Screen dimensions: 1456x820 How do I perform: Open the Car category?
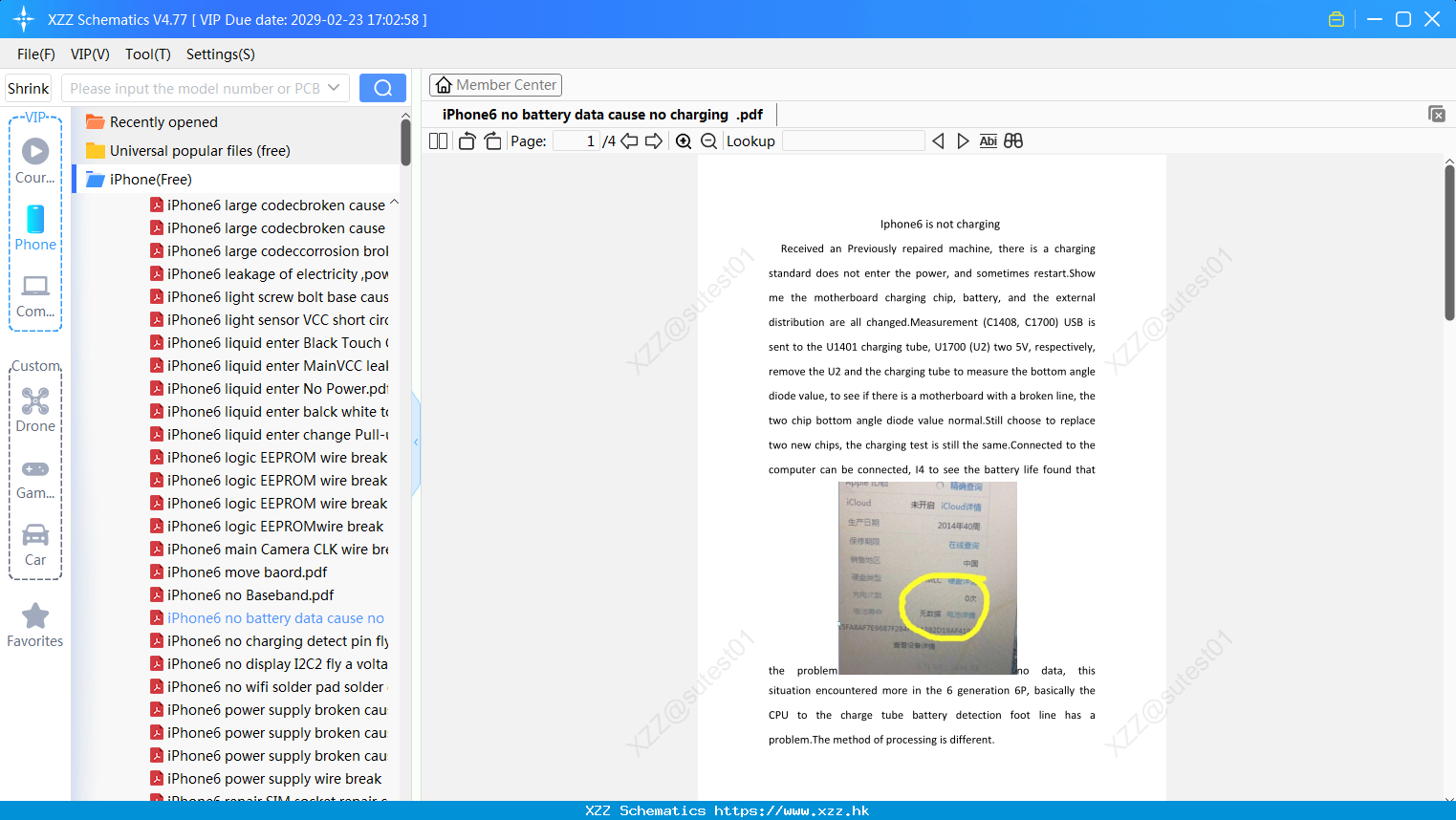pyautogui.click(x=35, y=545)
